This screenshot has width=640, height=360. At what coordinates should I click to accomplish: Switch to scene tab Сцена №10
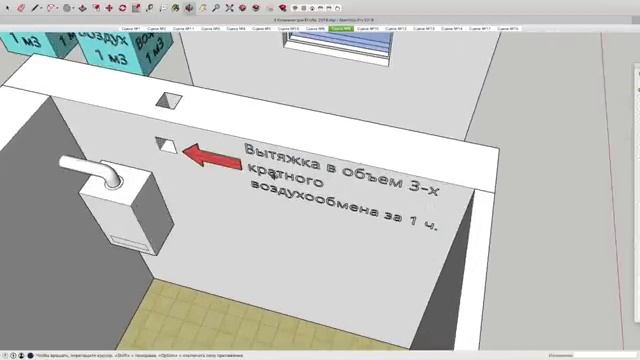tap(368, 29)
